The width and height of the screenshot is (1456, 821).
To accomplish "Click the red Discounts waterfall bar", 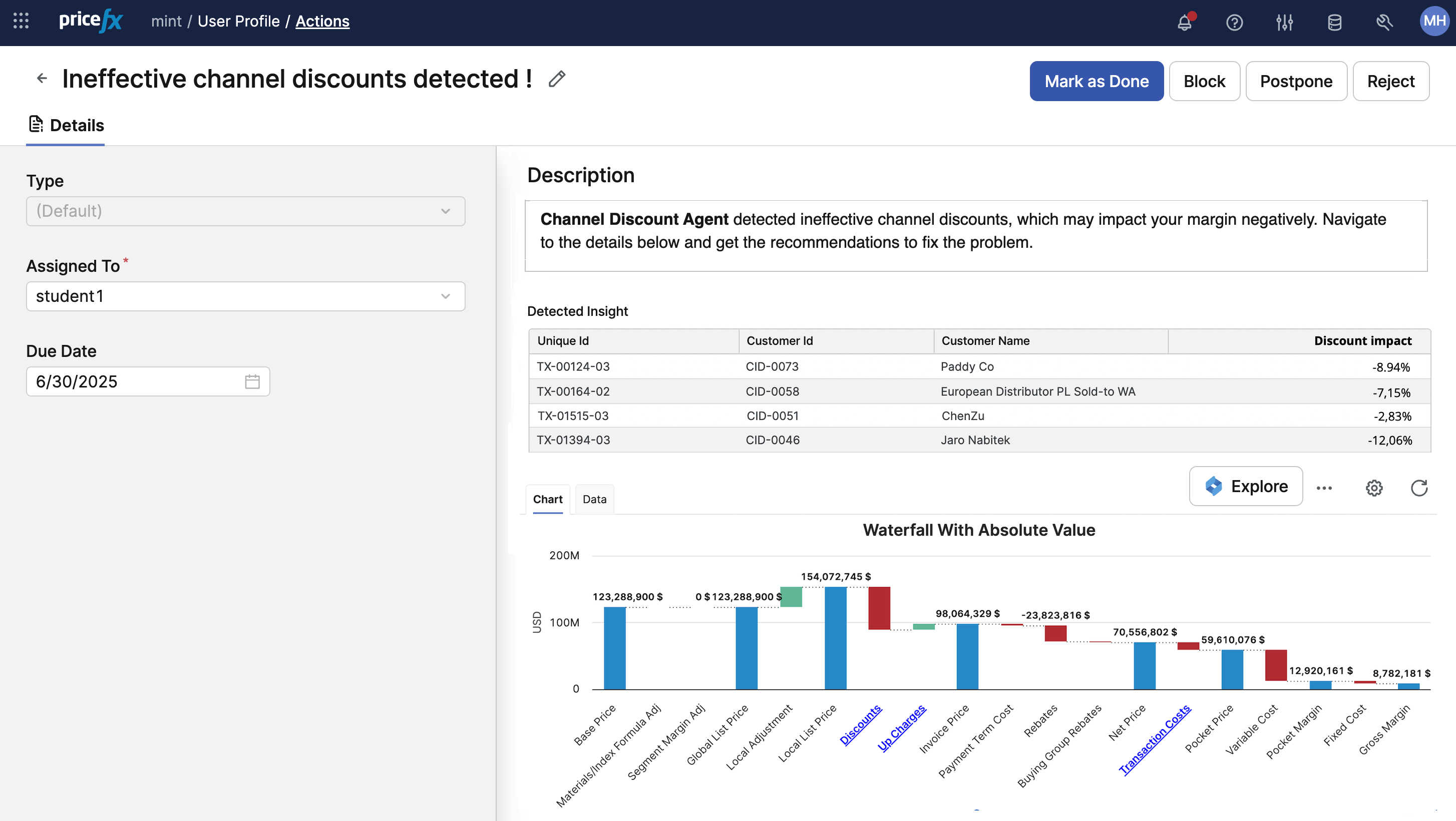I will [x=879, y=608].
